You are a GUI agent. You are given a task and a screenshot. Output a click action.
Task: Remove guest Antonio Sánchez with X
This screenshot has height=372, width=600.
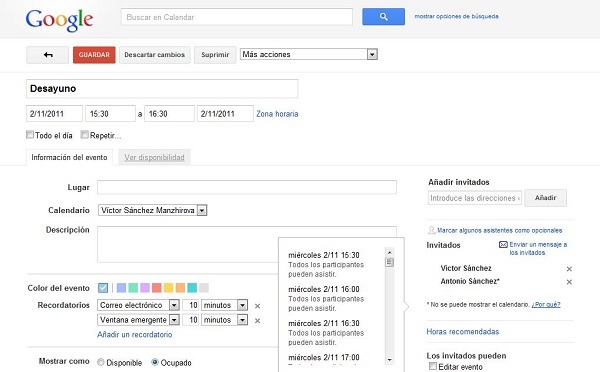pyautogui.click(x=569, y=282)
